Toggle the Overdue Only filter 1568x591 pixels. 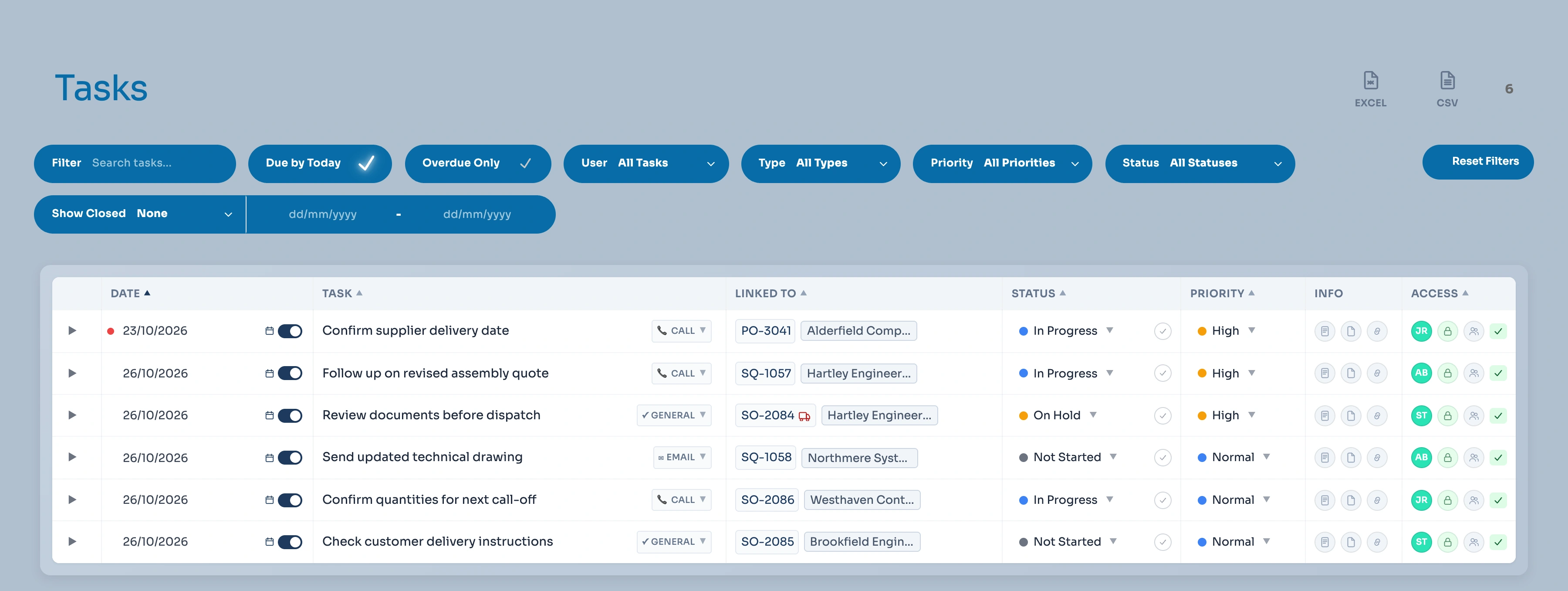pyautogui.click(x=478, y=163)
